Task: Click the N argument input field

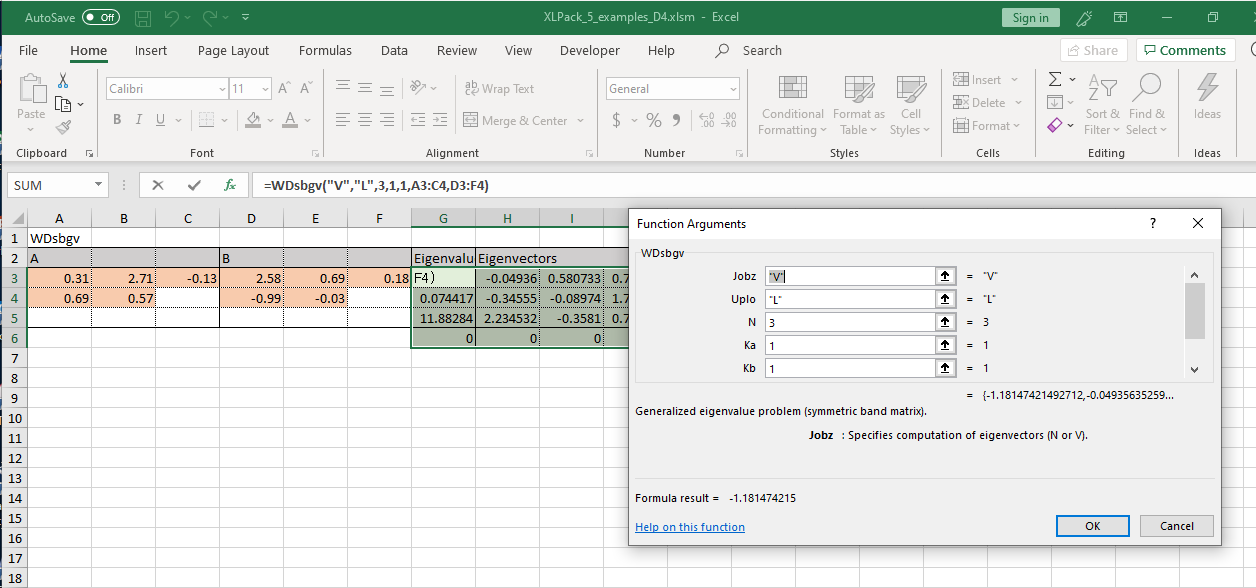Action: (x=849, y=322)
